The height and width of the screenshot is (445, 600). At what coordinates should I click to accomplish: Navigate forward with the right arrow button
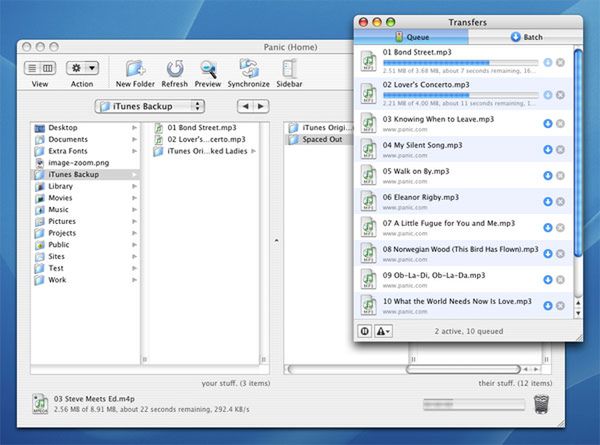261,106
